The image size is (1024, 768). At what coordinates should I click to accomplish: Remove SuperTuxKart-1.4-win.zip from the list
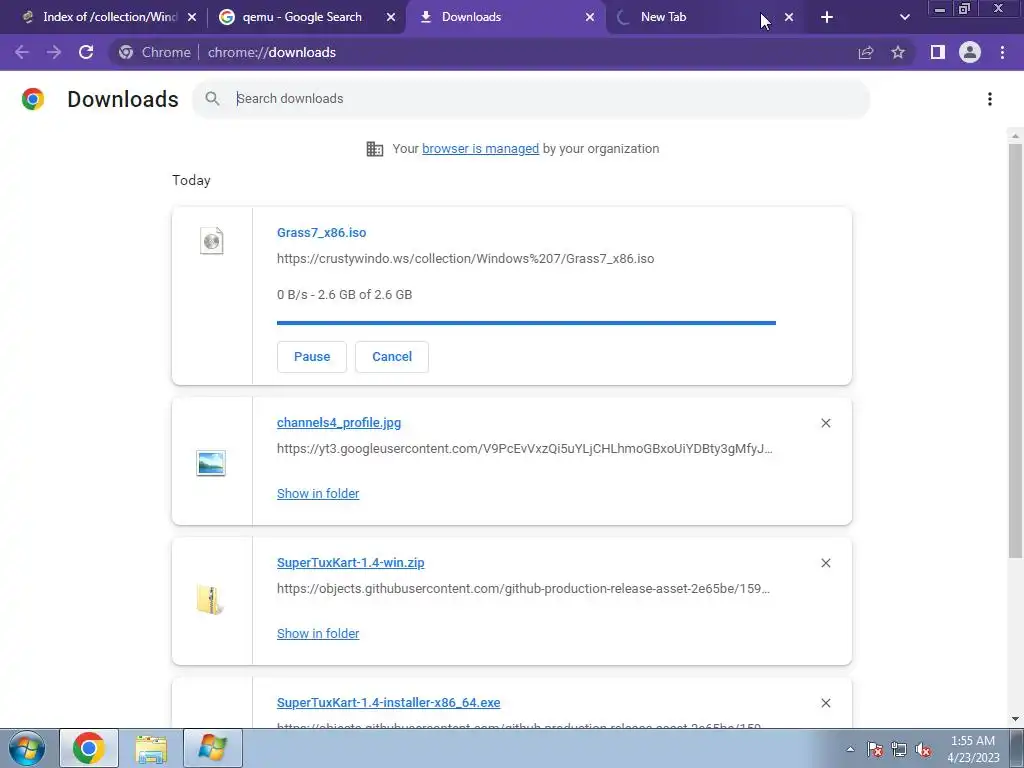(x=826, y=563)
